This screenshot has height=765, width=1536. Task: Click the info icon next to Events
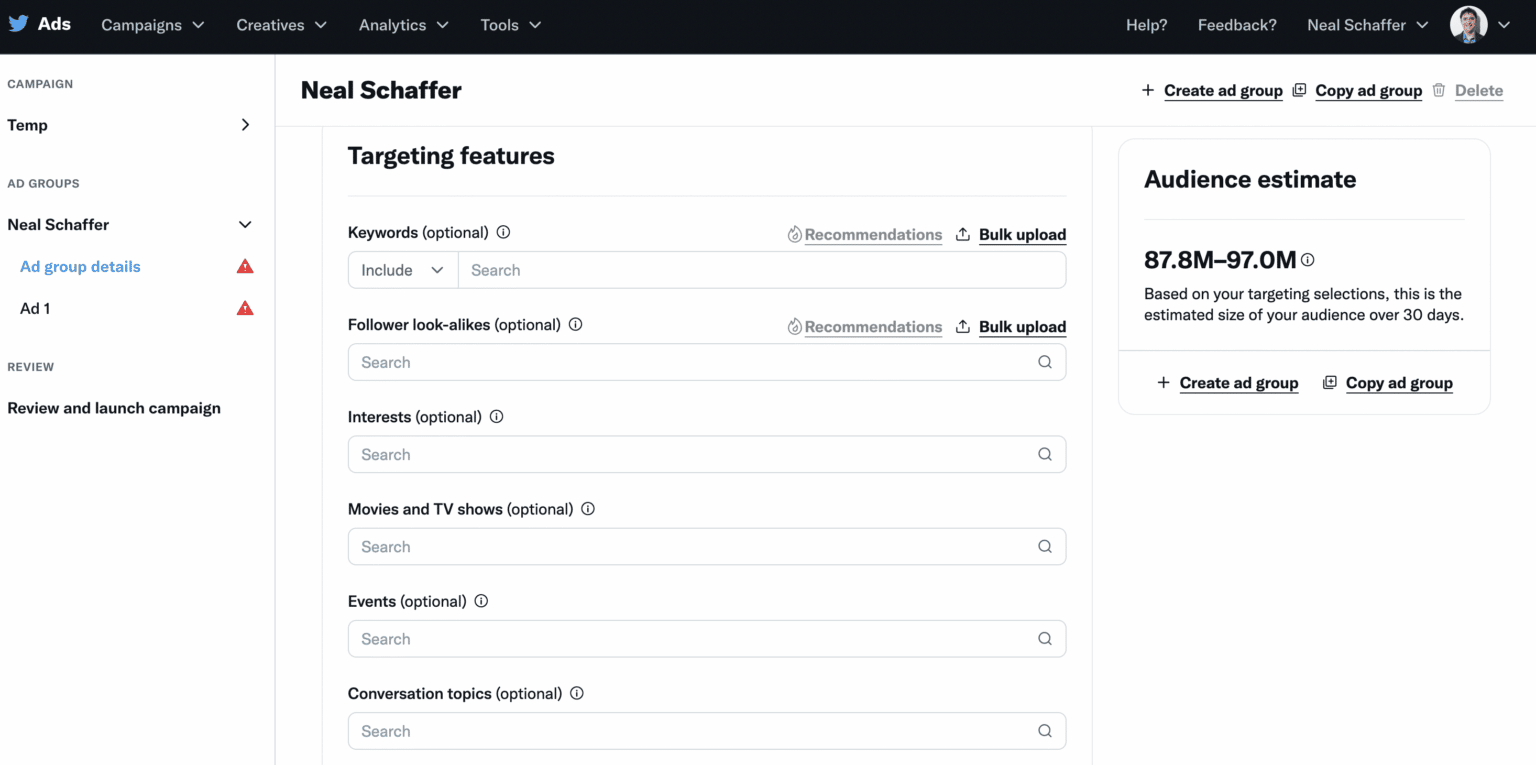pyautogui.click(x=481, y=601)
